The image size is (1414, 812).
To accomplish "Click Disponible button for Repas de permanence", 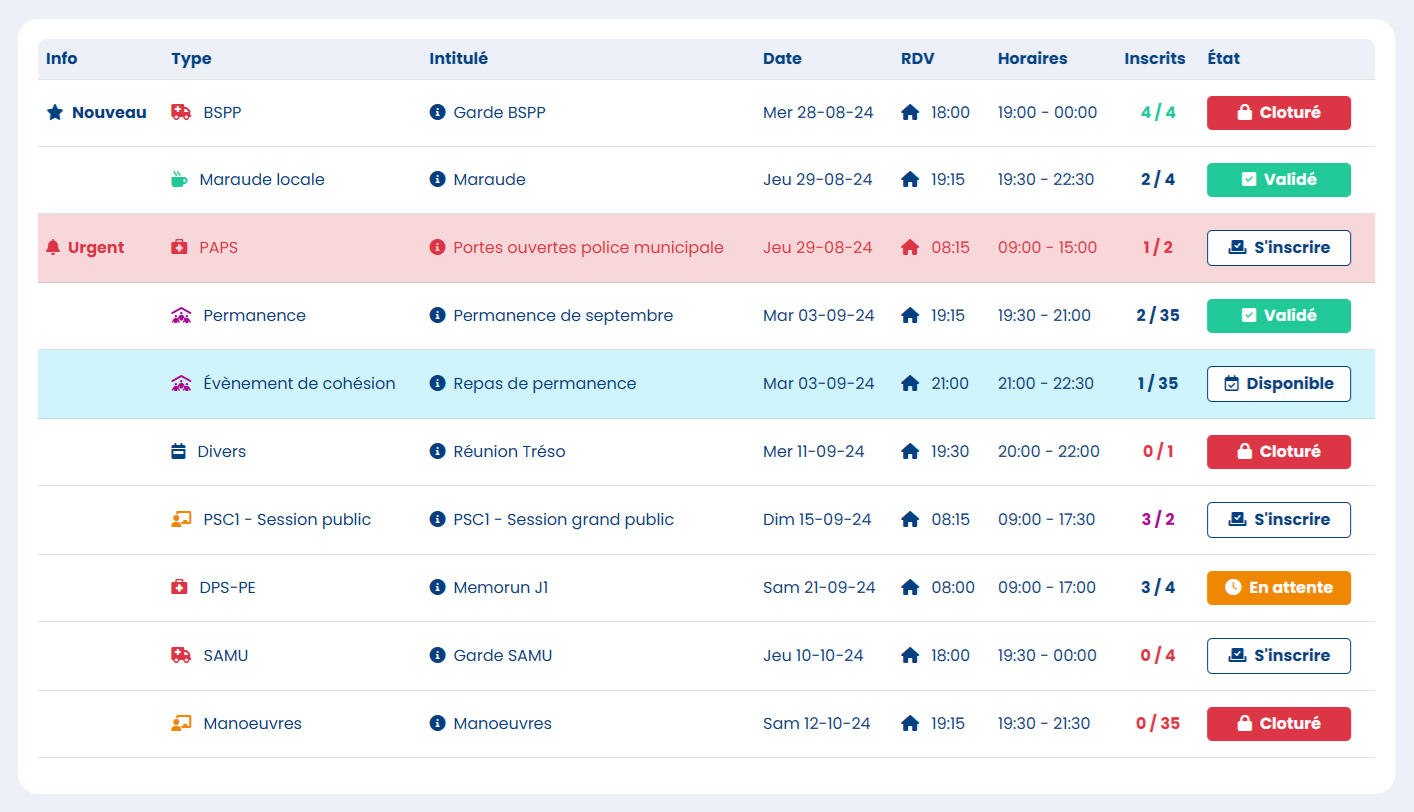I will point(1278,384).
